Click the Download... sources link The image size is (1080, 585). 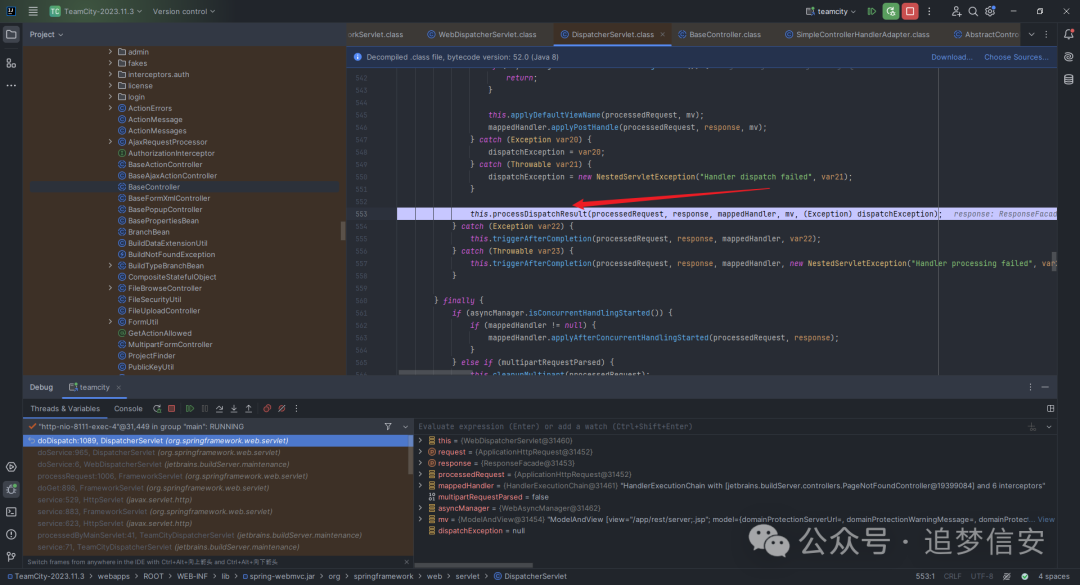coord(951,57)
